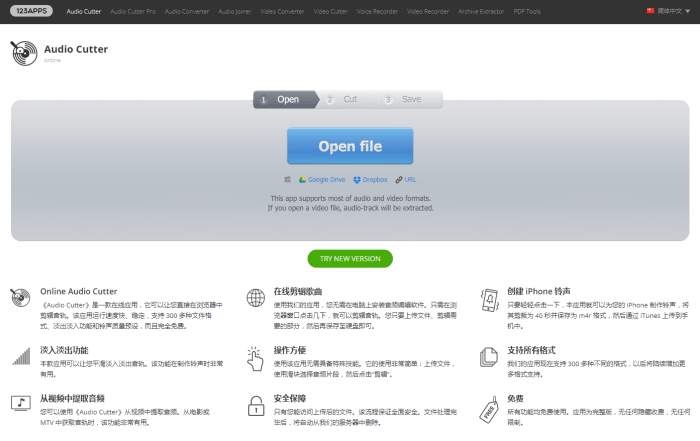Click the Online Audio Cutter feature heading
The image size is (700, 441).
coord(79,291)
